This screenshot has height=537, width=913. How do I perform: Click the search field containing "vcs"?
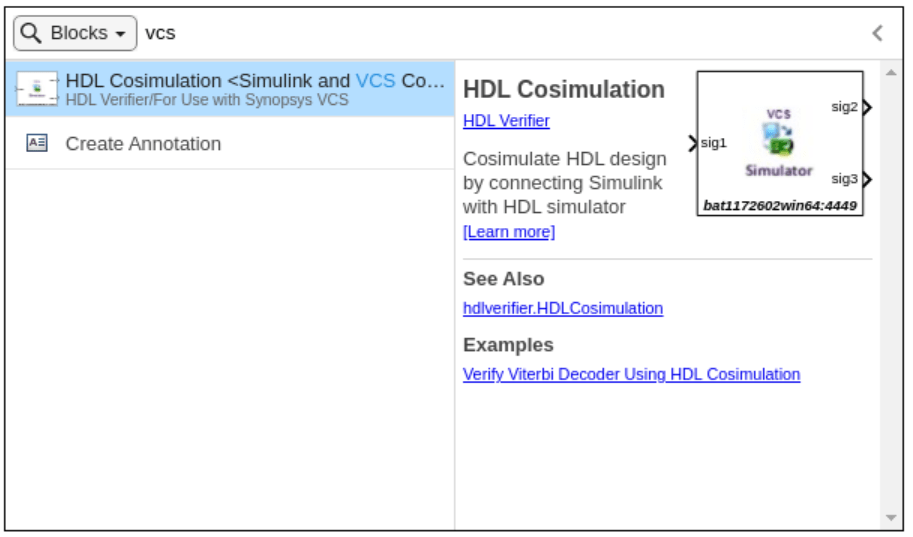[500, 33]
